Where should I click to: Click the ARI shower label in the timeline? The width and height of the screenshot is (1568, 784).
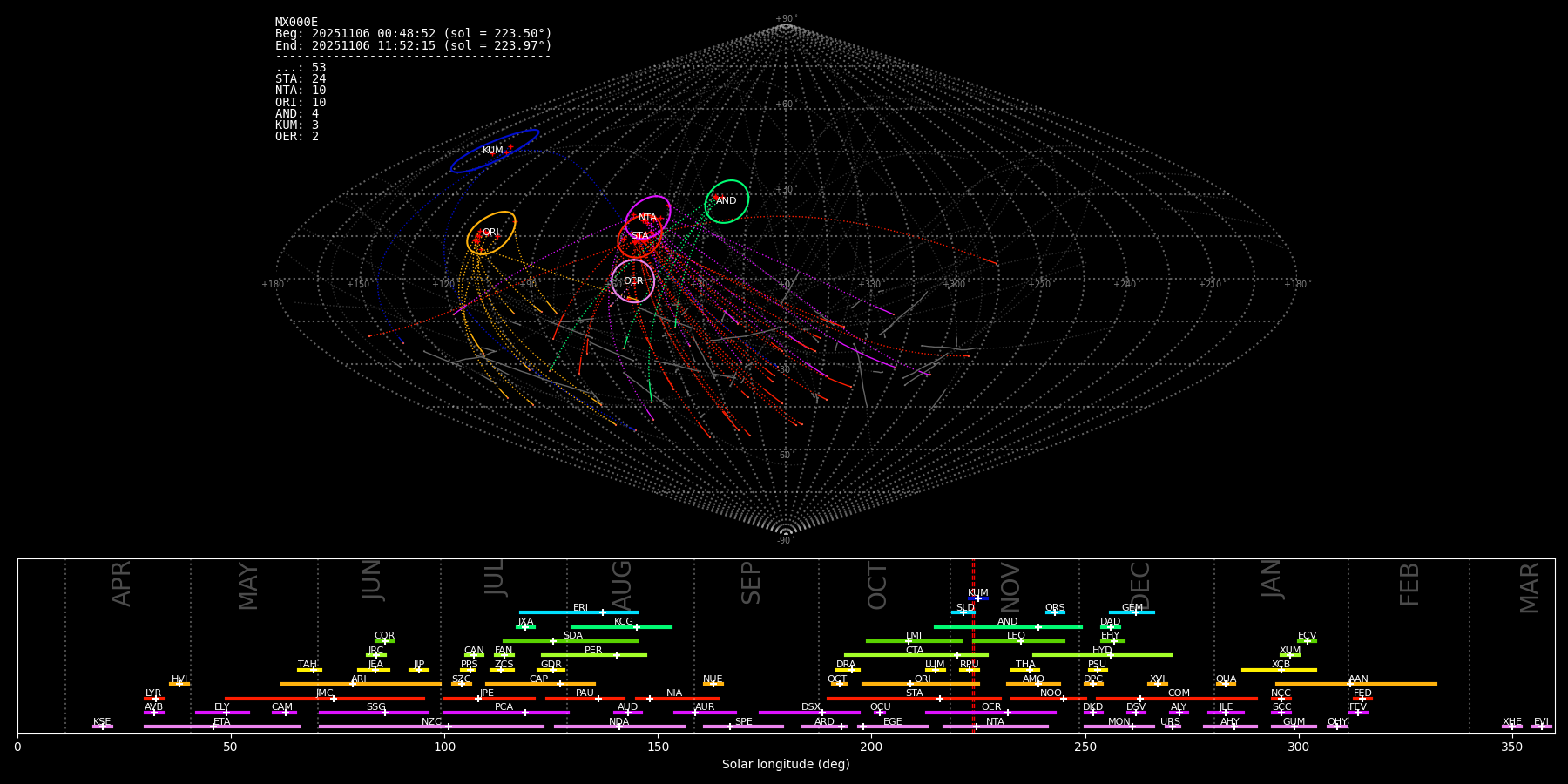click(x=359, y=679)
